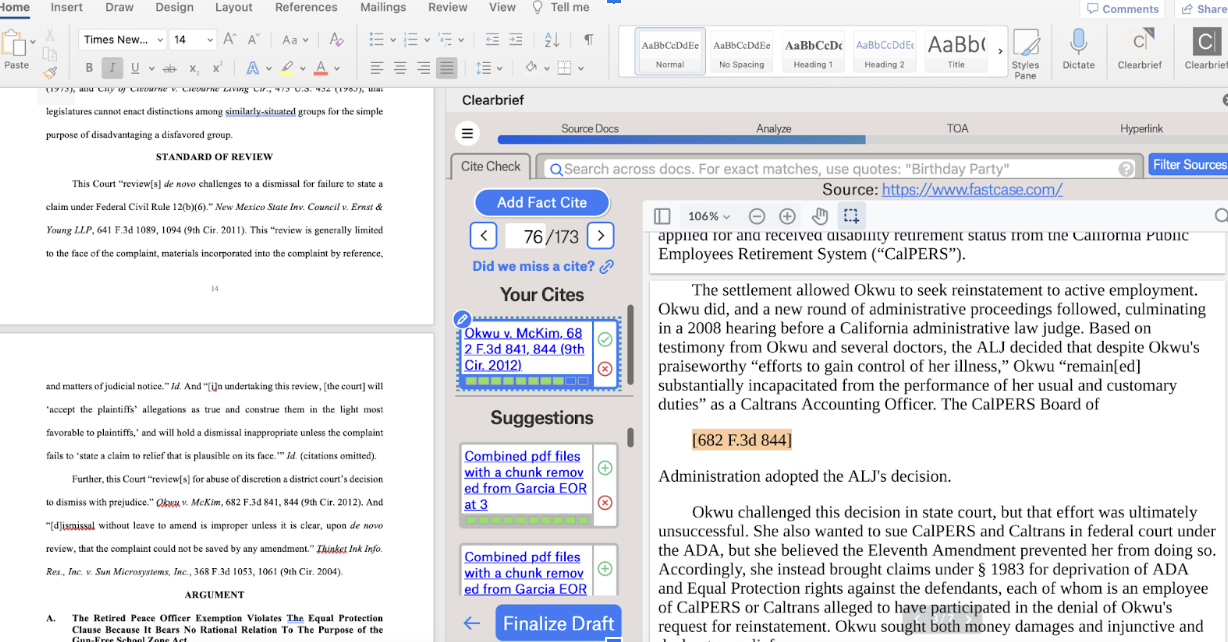This screenshot has height=642, width=1228.
Task: Start Dictate with the microphone icon
Action: tap(1078, 49)
